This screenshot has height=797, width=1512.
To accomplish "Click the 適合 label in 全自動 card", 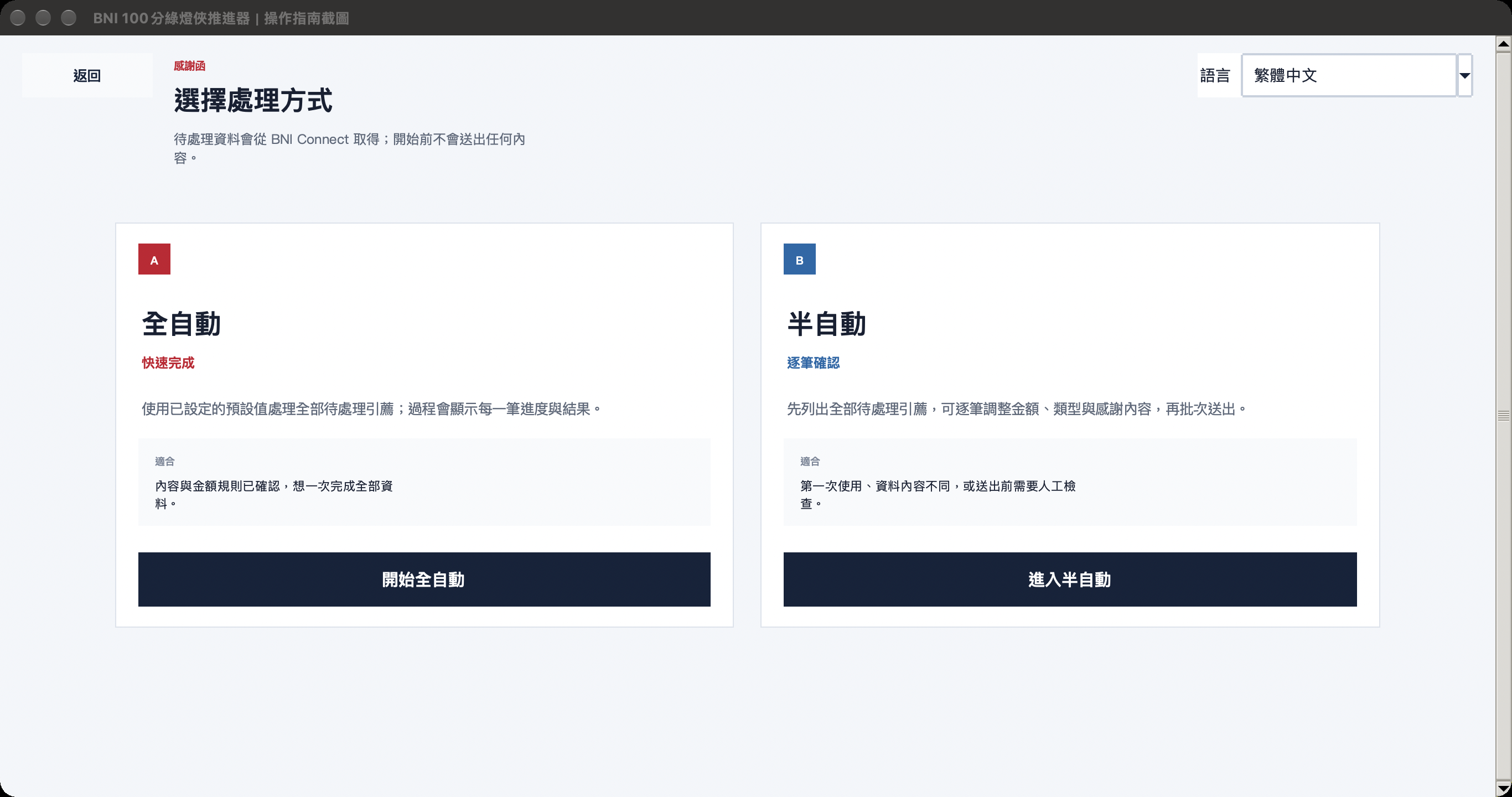I will coord(164,461).
